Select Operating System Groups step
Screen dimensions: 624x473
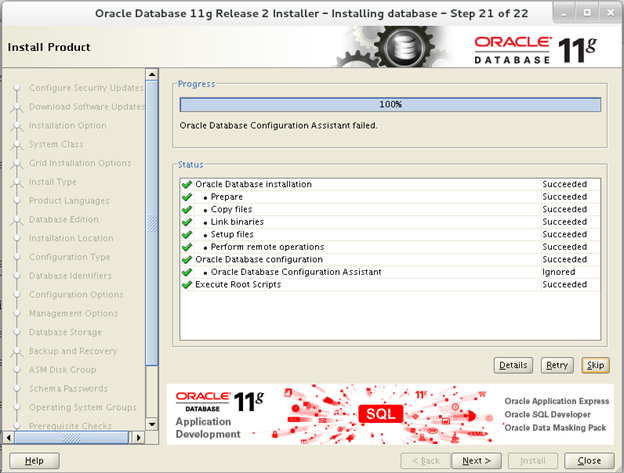(83, 407)
